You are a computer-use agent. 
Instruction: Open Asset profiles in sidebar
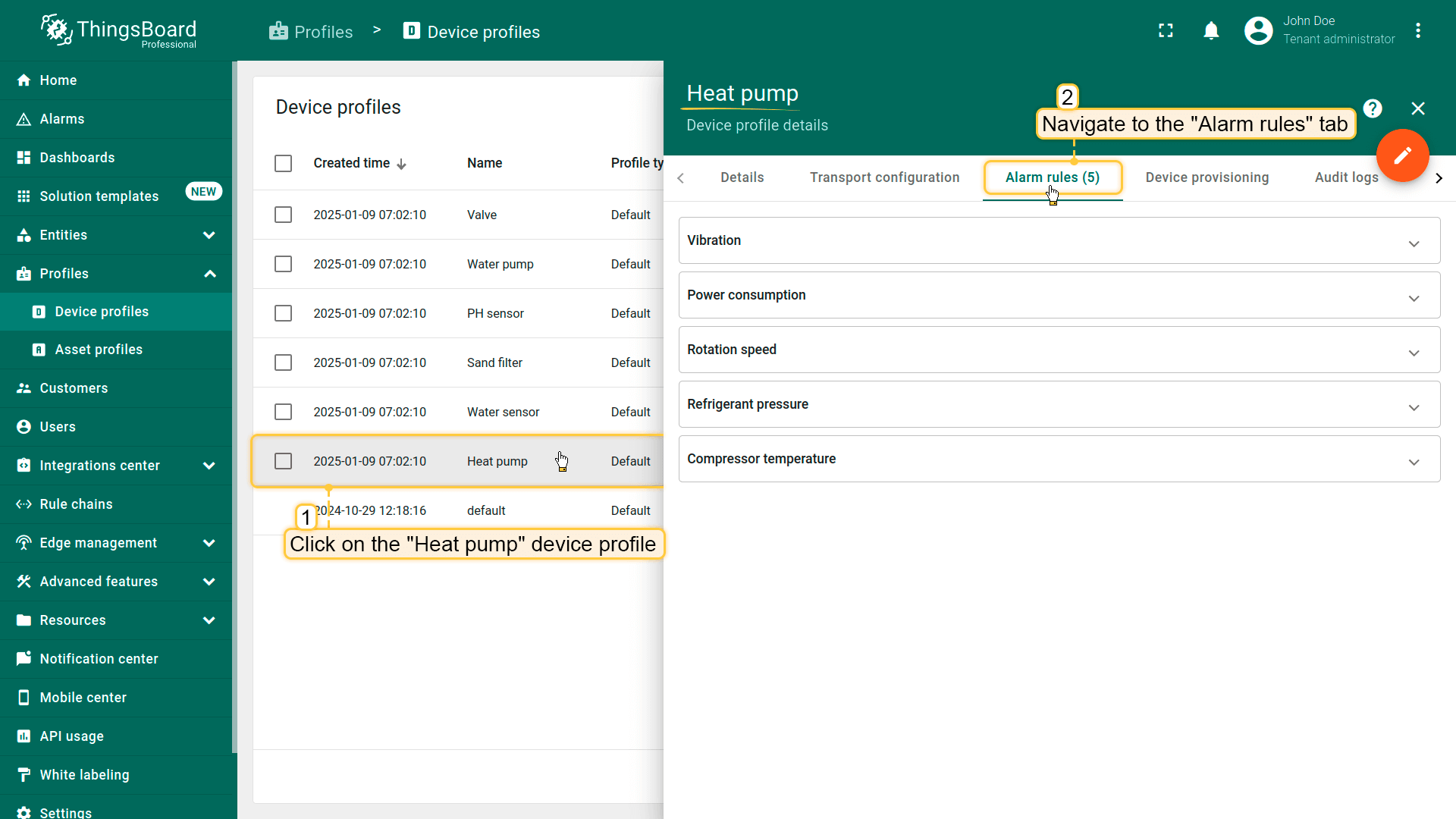click(99, 350)
